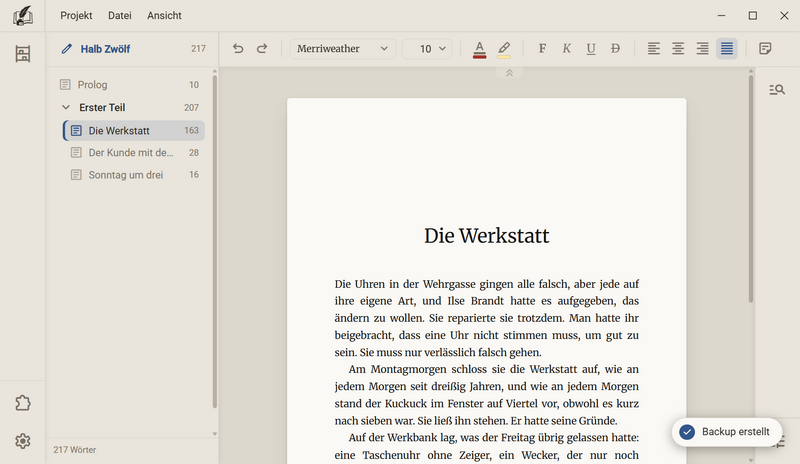Align text right
The height and width of the screenshot is (464, 800).
[703, 48]
